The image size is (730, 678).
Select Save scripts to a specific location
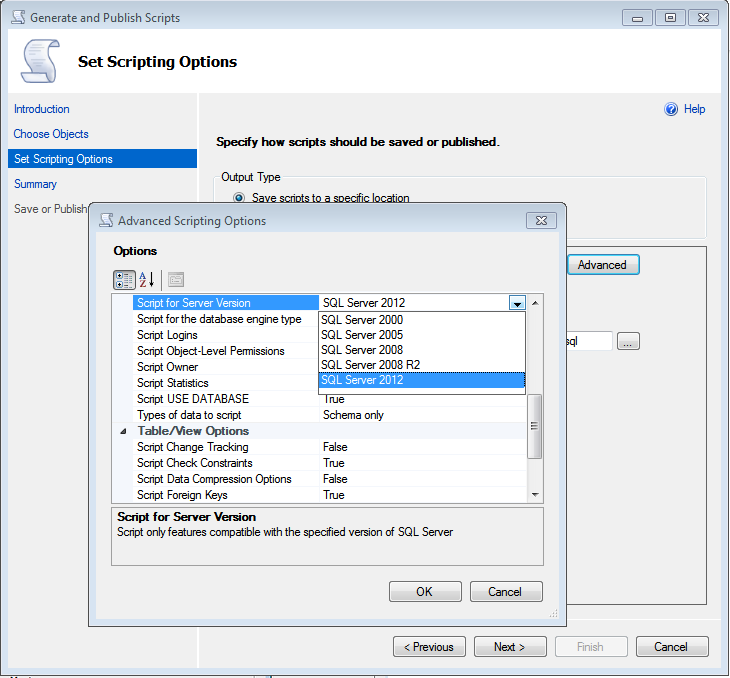(239, 198)
